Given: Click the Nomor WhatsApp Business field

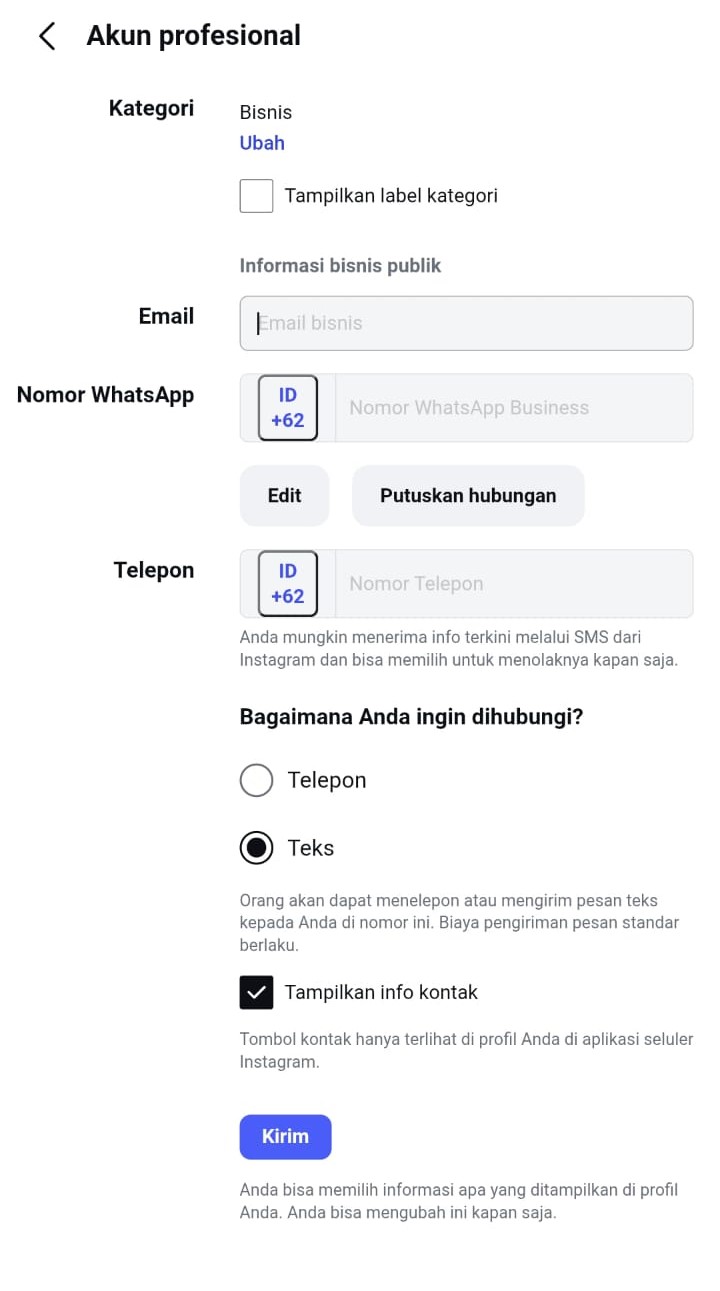Looking at the screenshot, I should click(x=514, y=408).
